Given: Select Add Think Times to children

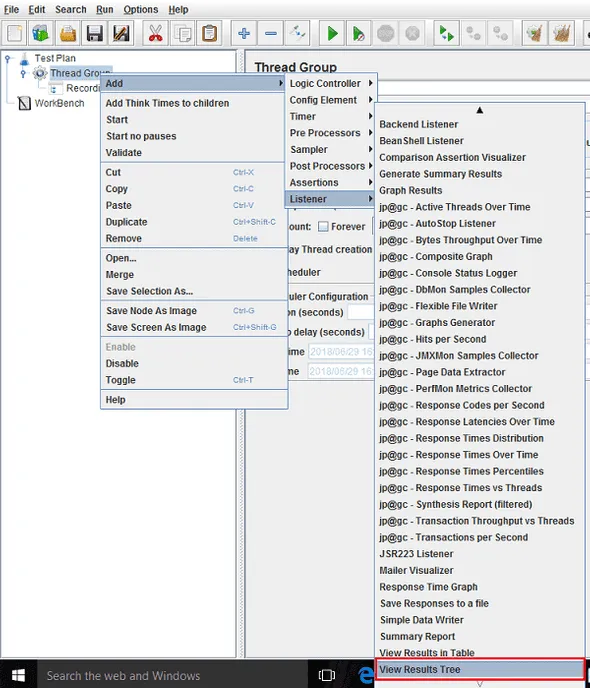Looking at the screenshot, I should pyautogui.click(x=194, y=103).
